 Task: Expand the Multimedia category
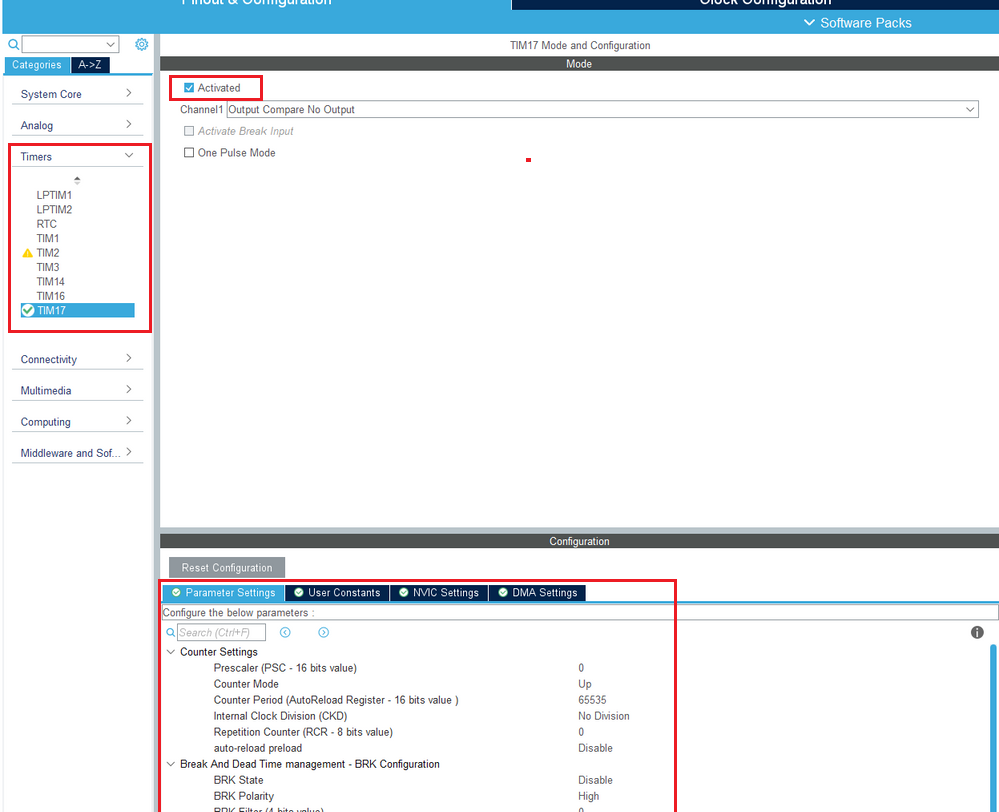(77, 390)
